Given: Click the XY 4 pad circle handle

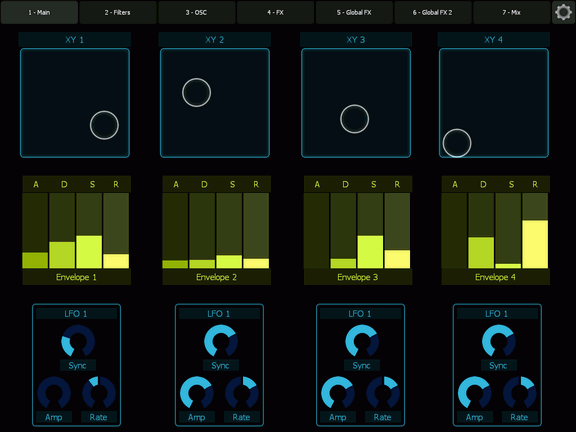Looking at the screenshot, I should (457, 143).
